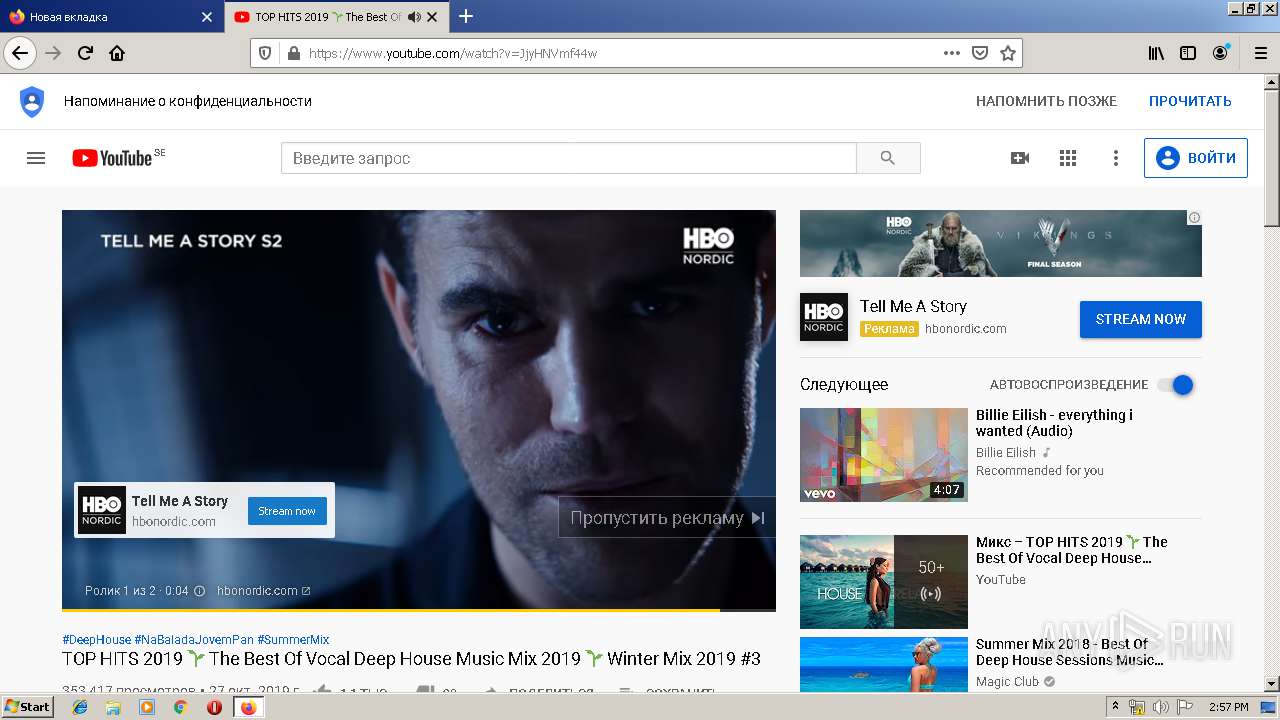Image resolution: width=1280 pixels, height=720 pixels.
Task: Launch Internet Explorer from the taskbar
Action: 80,707
